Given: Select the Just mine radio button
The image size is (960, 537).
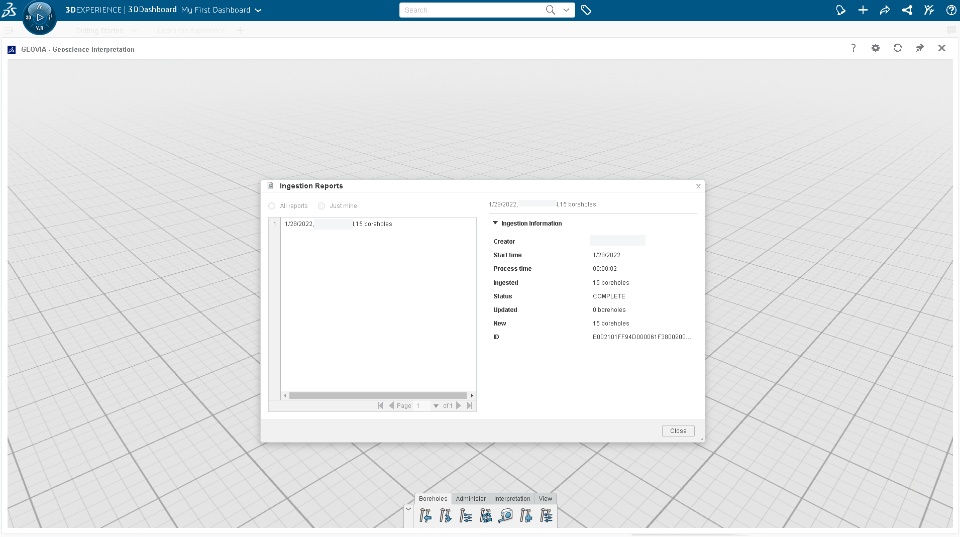Looking at the screenshot, I should tap(321, 206).
